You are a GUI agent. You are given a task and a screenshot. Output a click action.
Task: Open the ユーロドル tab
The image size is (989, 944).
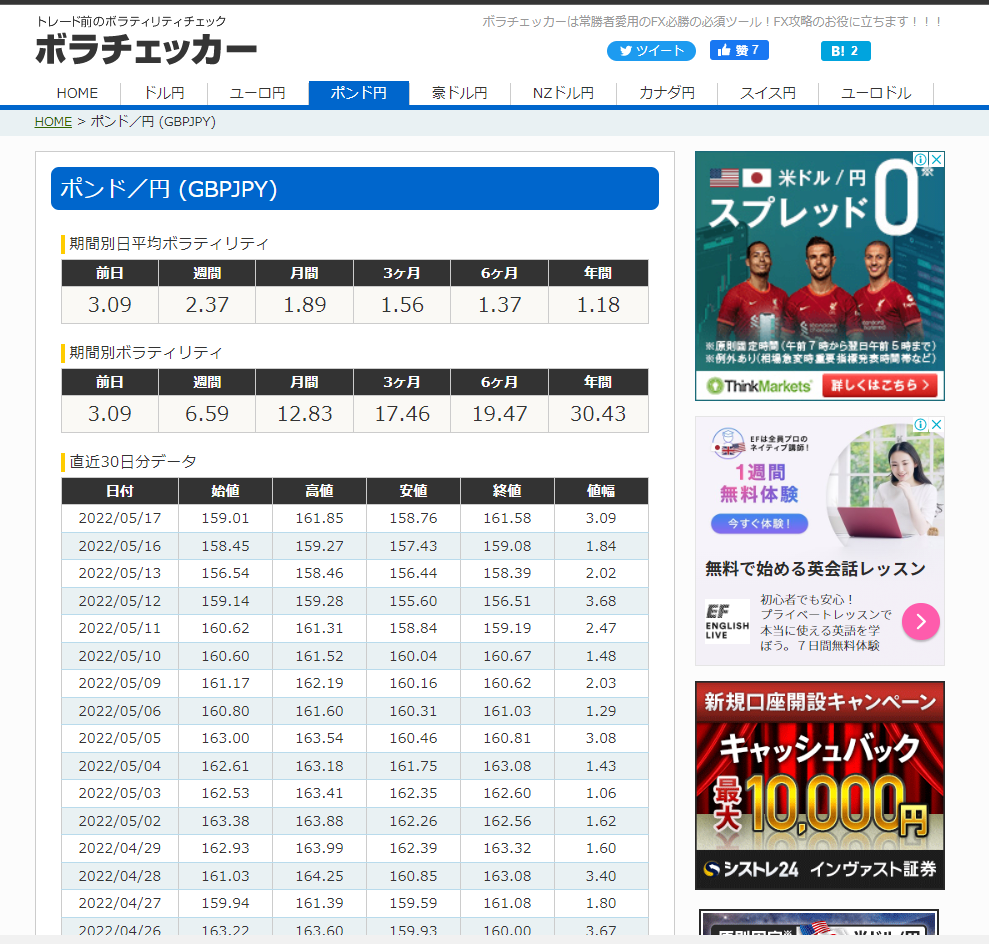(x=876, y=93)
